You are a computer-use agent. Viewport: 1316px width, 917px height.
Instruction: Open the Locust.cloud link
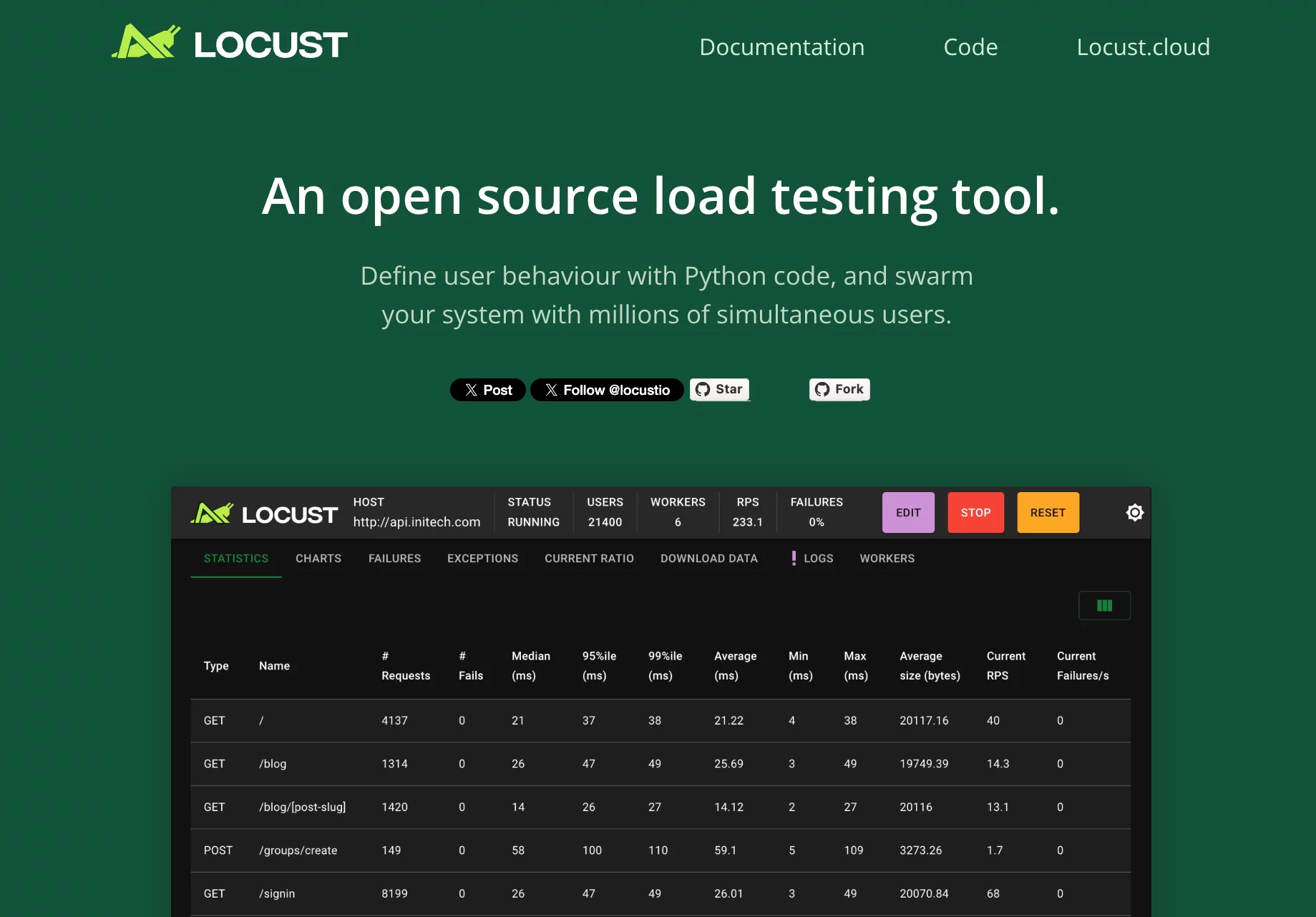click(1143, 47)
